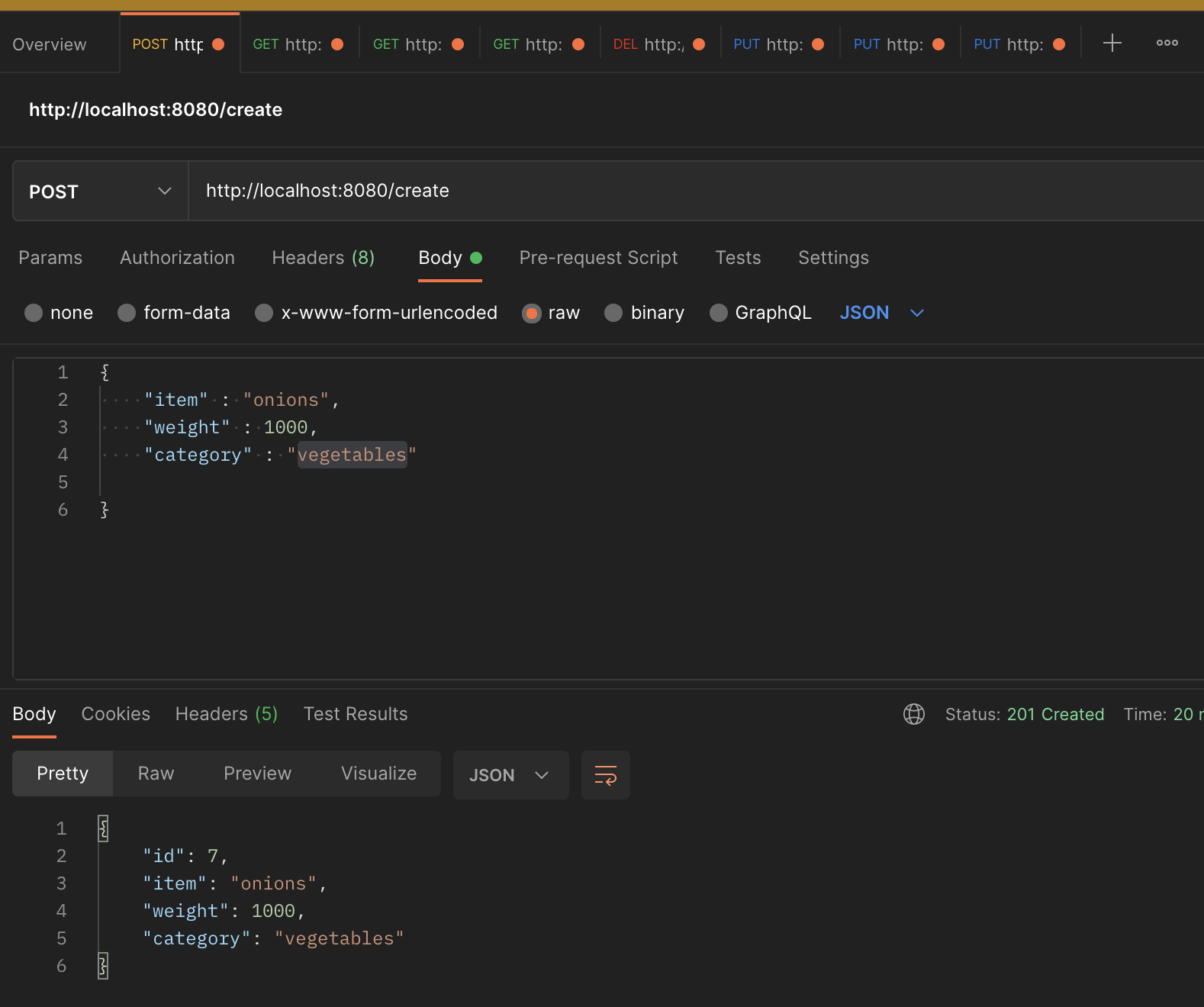The width and height of the screenshot is (1204, 1007).
Task: Open the Pre-request Script tab
Action: 598,258
